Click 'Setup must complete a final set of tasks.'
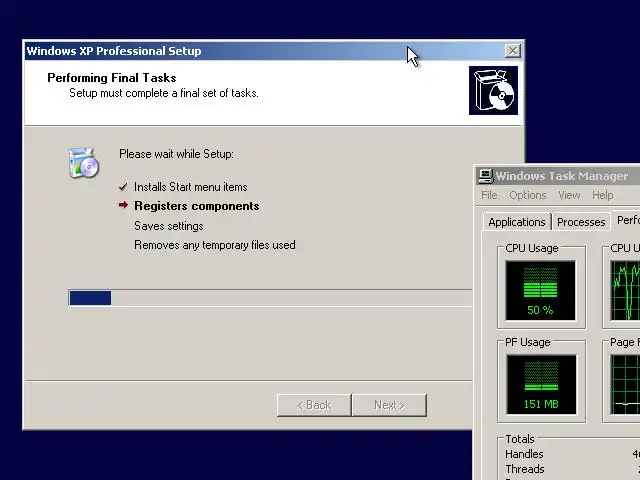Screen dimensions: 640x480 (x=164, y=93)
